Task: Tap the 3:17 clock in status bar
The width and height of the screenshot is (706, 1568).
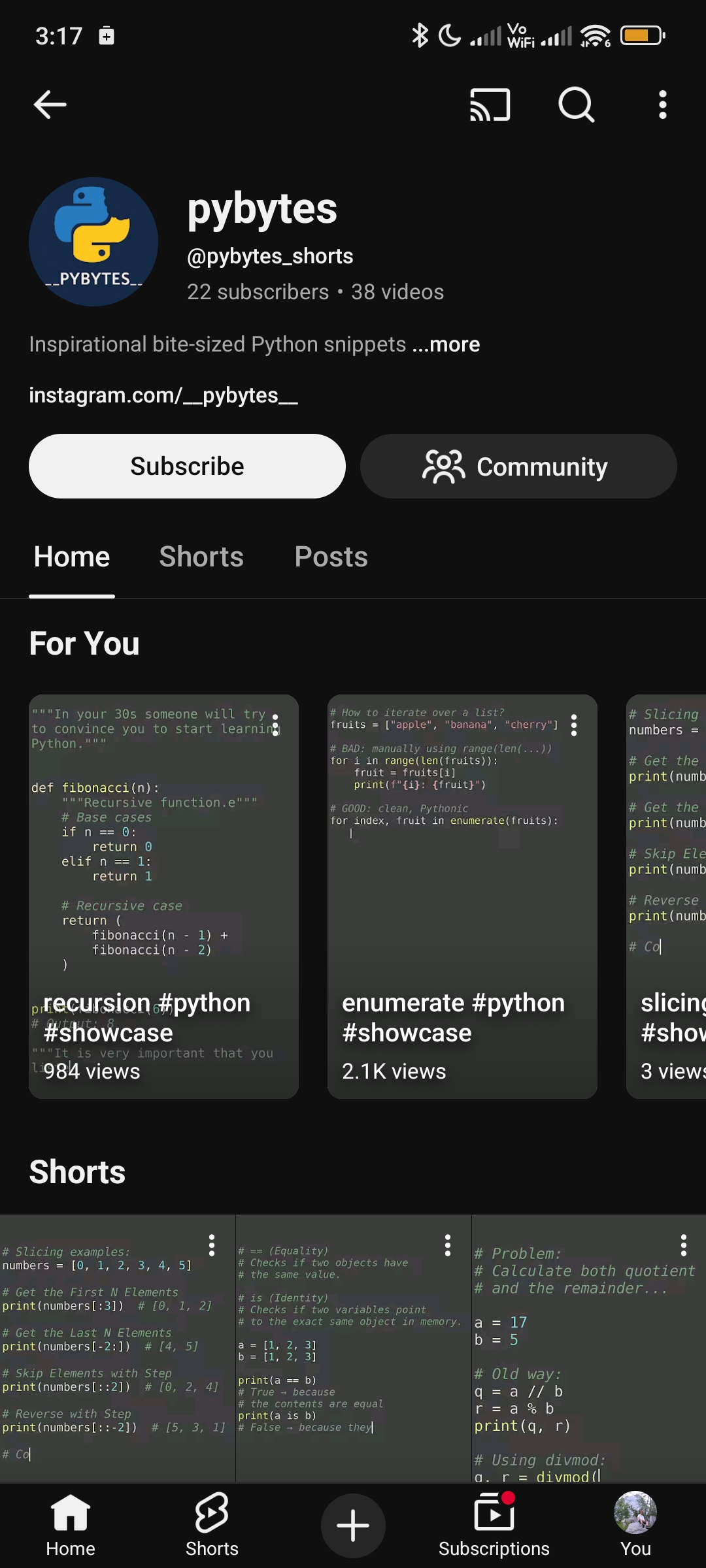Action: pos(59,36)
